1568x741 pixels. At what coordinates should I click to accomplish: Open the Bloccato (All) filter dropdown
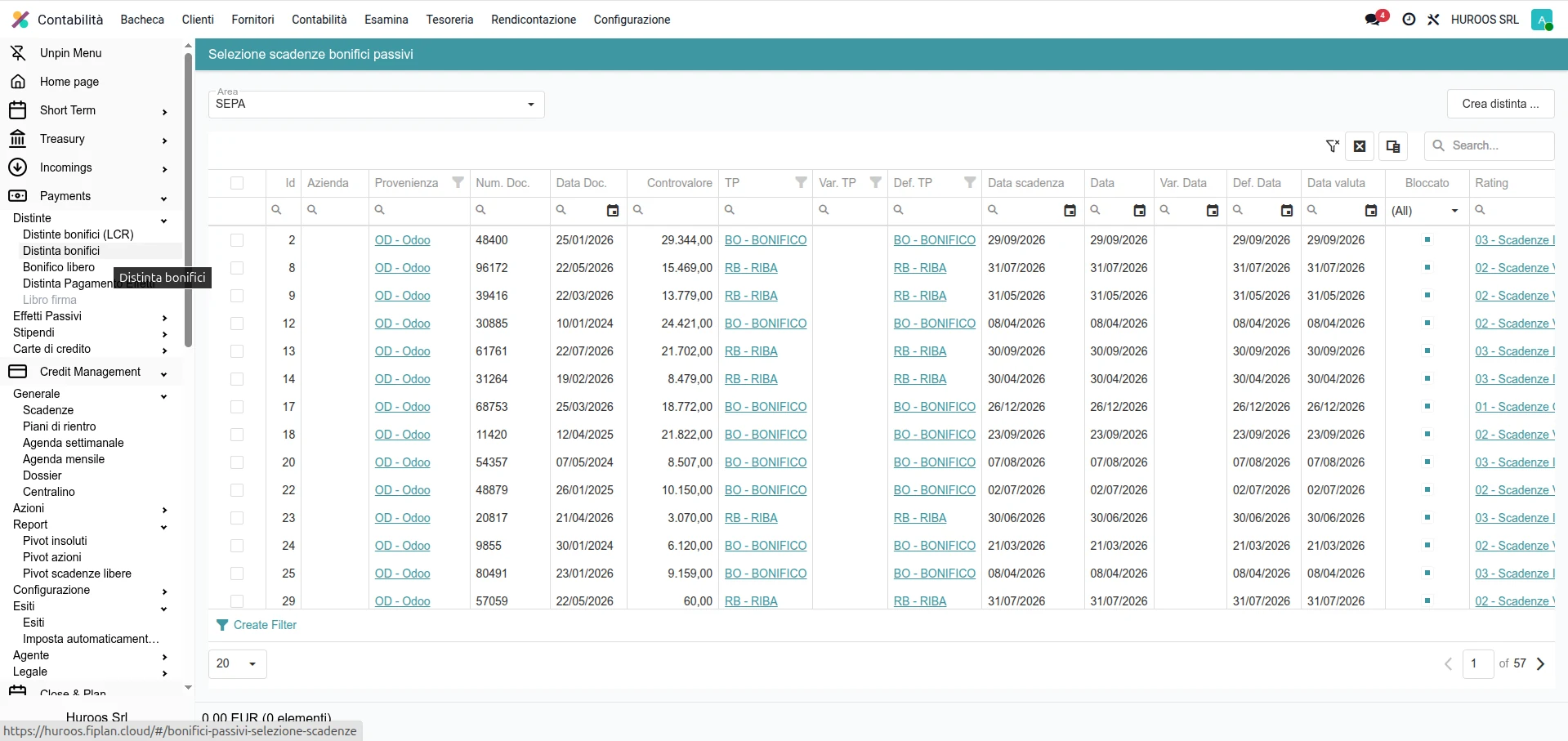[x=1426, y=211]
